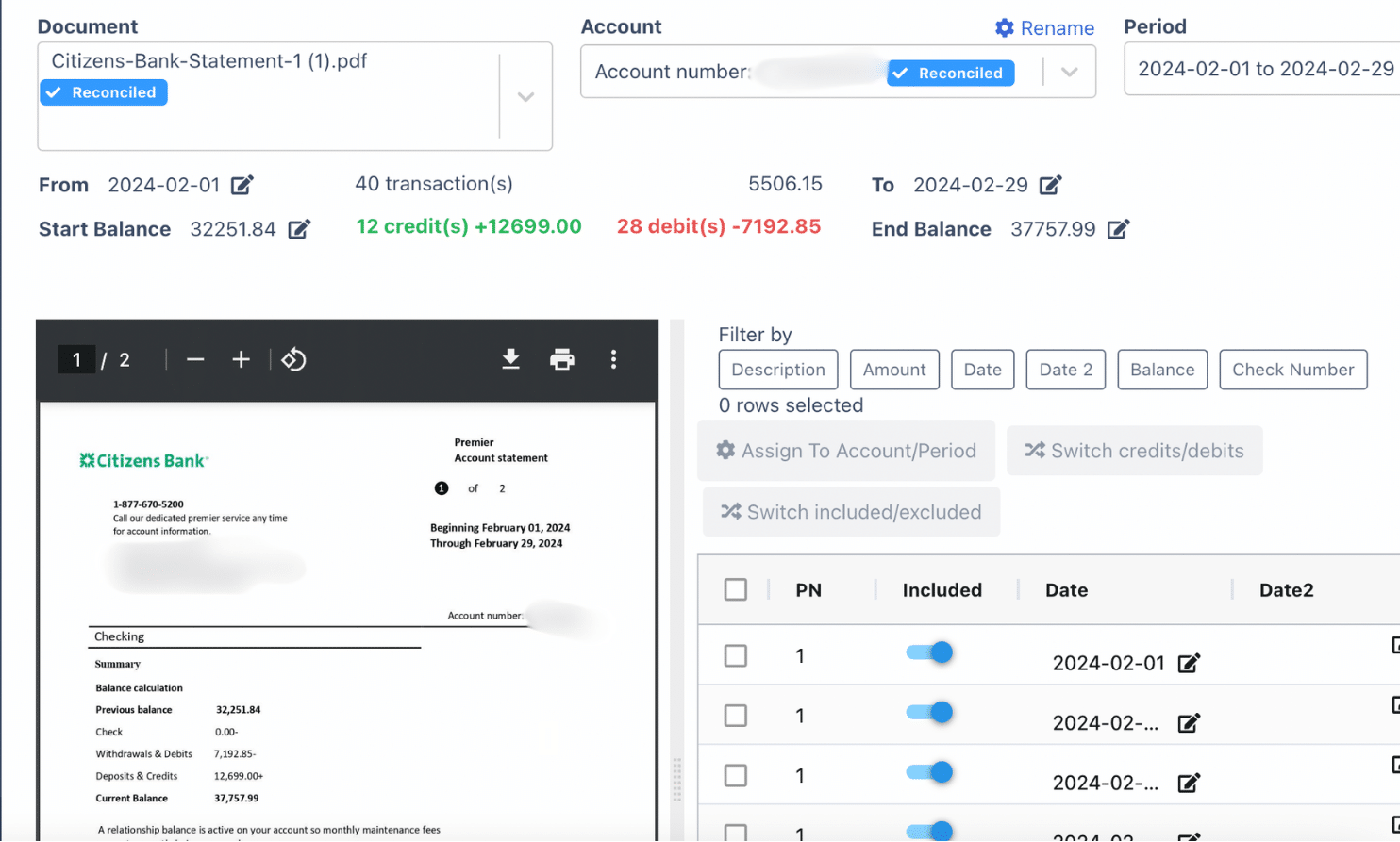This screenshot has width=1400, height=842.
Task: Edit the Start Balance value
Action: point(301,228)
